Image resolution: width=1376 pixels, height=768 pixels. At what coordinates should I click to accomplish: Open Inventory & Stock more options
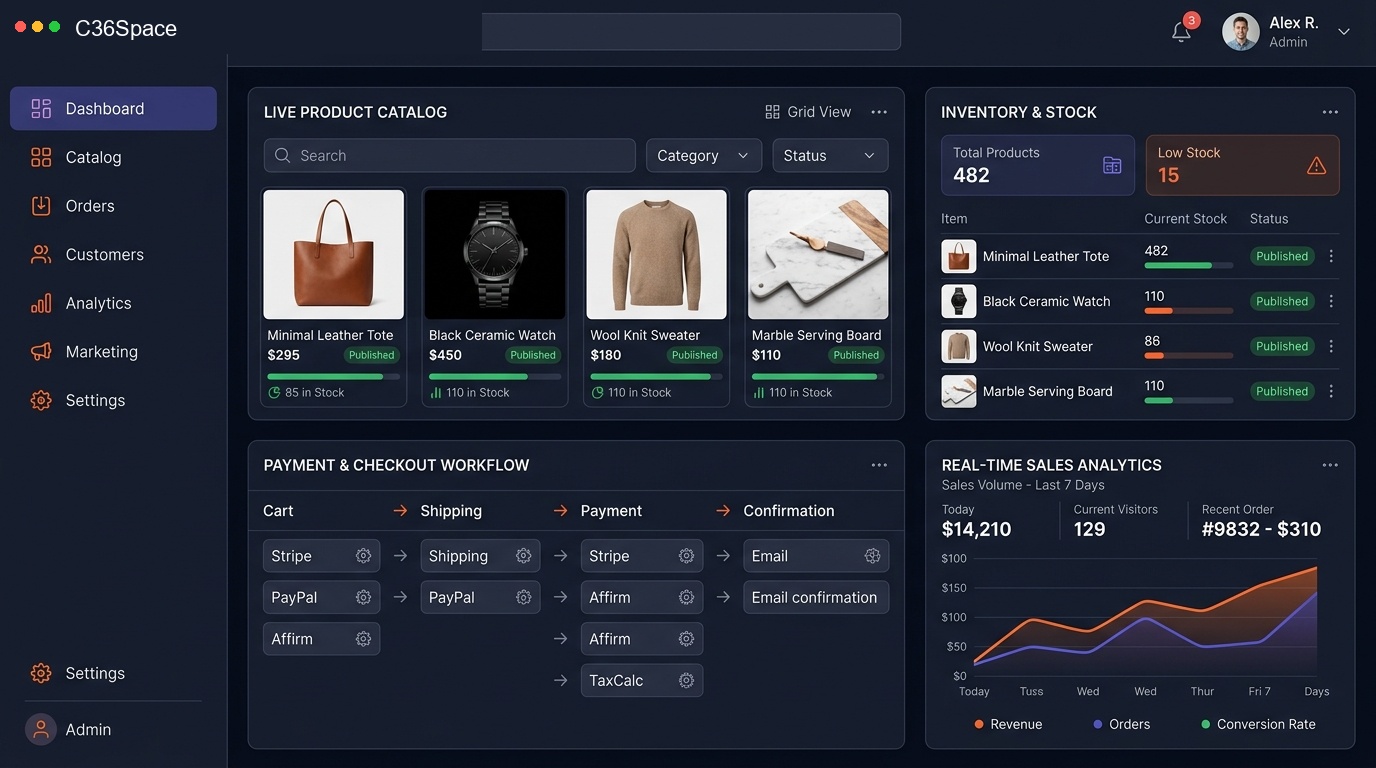tap(1330, 112)
